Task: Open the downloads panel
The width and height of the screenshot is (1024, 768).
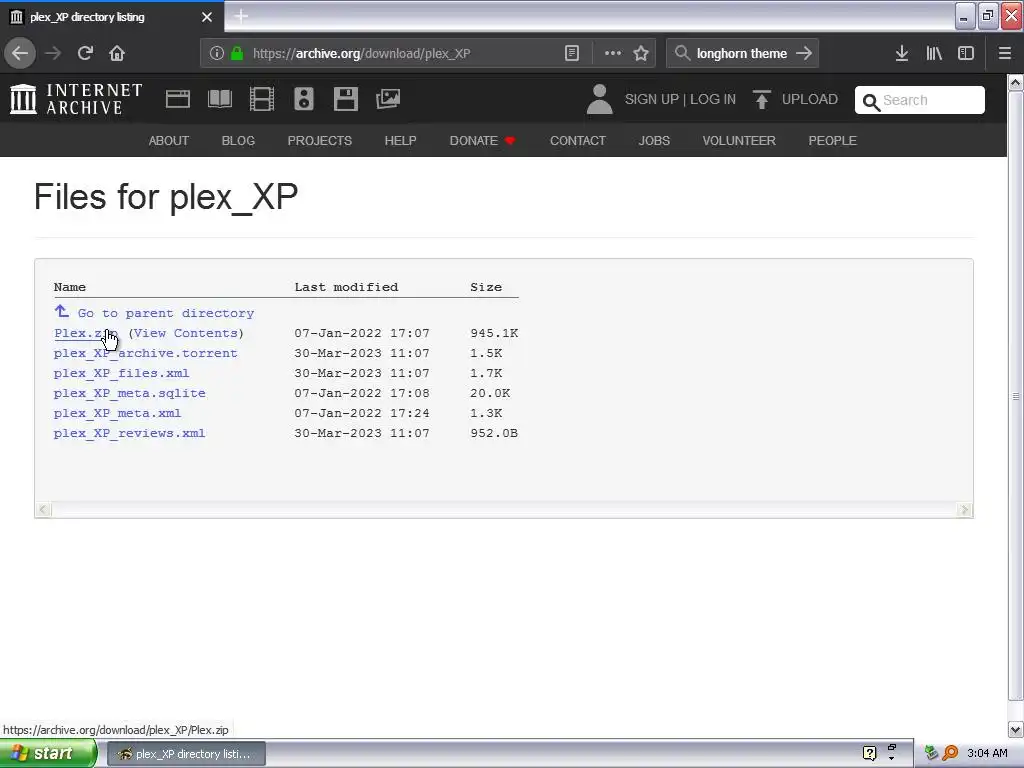Action: point(902,54)
